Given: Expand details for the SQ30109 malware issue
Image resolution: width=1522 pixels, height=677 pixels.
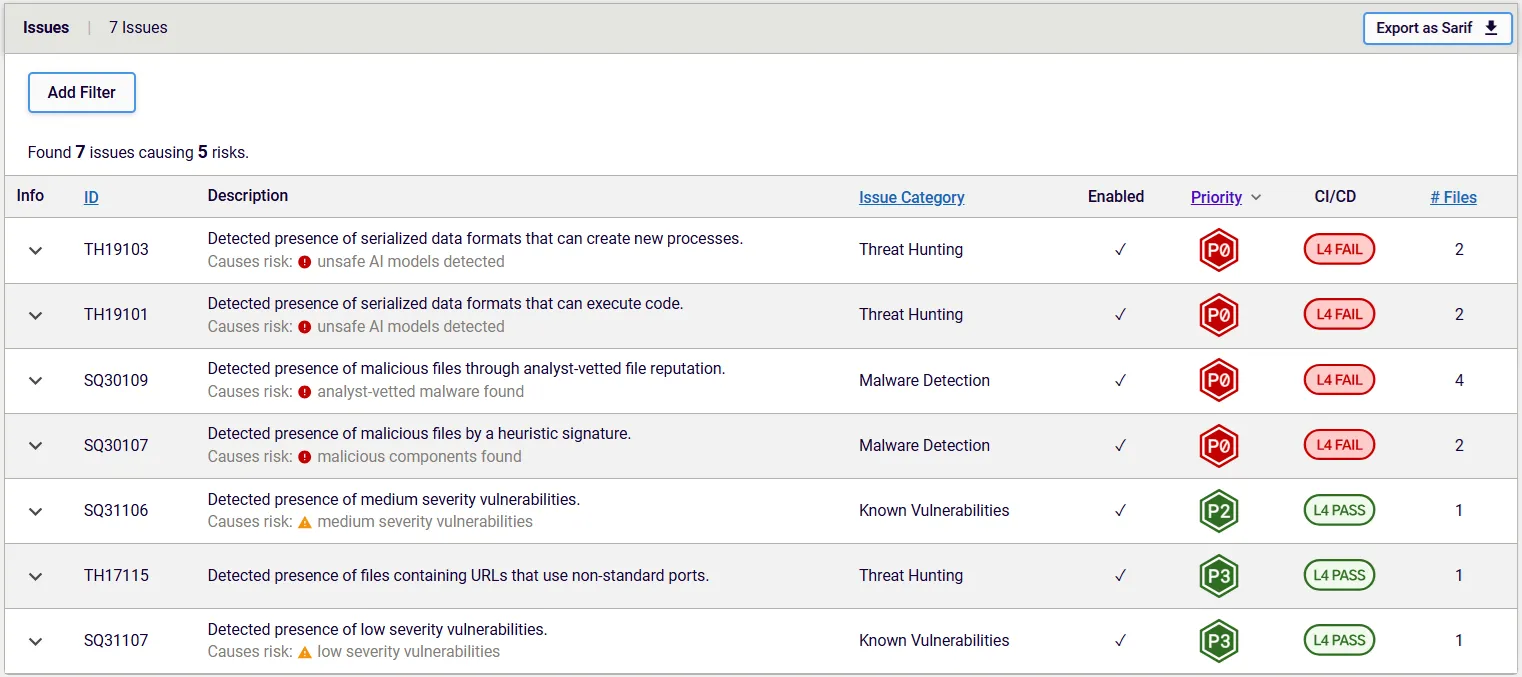Looking at the screenshot, I should coord(35,380).
